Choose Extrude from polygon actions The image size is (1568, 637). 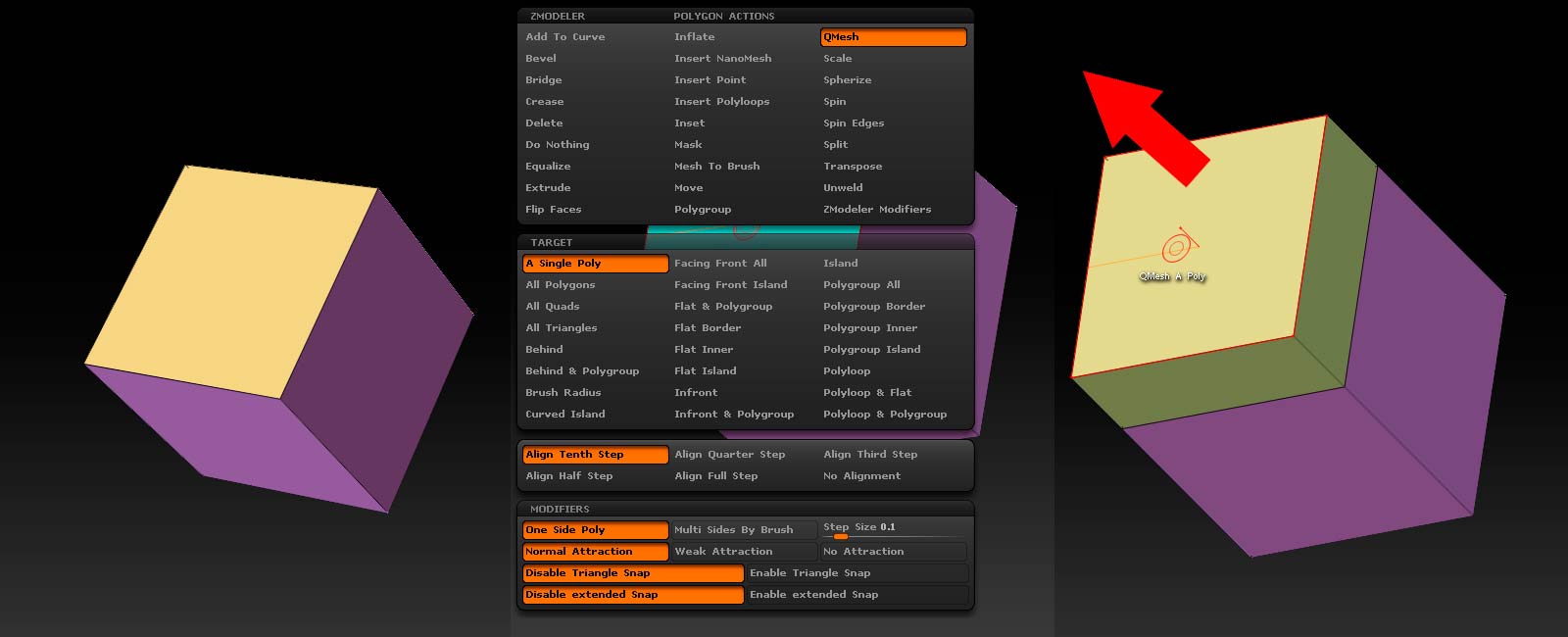tap(548, 188)
